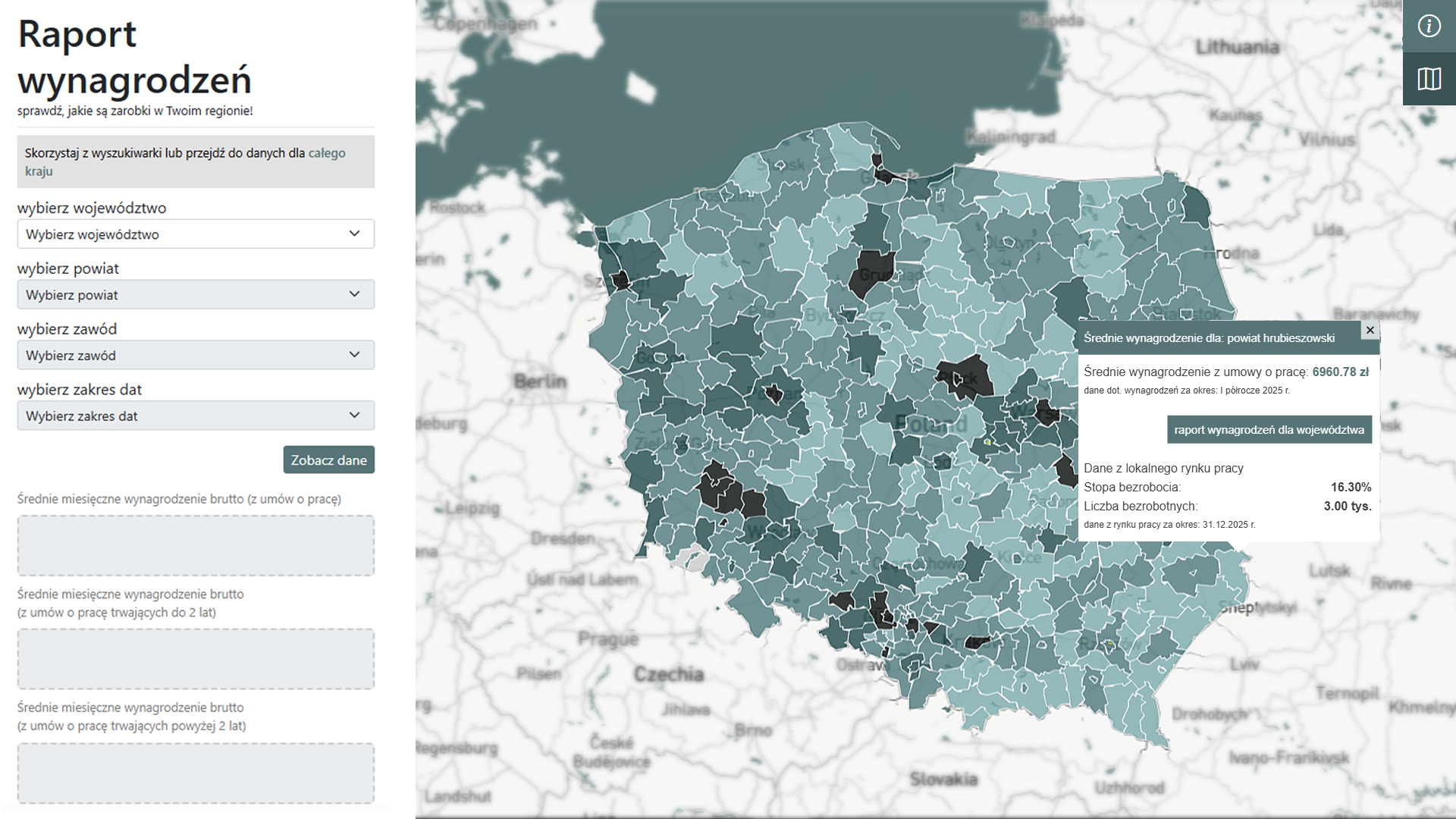The width and height of the screenshot is (1456, 819).
Task: Click the map layers icon
Action: [1429, 79]
